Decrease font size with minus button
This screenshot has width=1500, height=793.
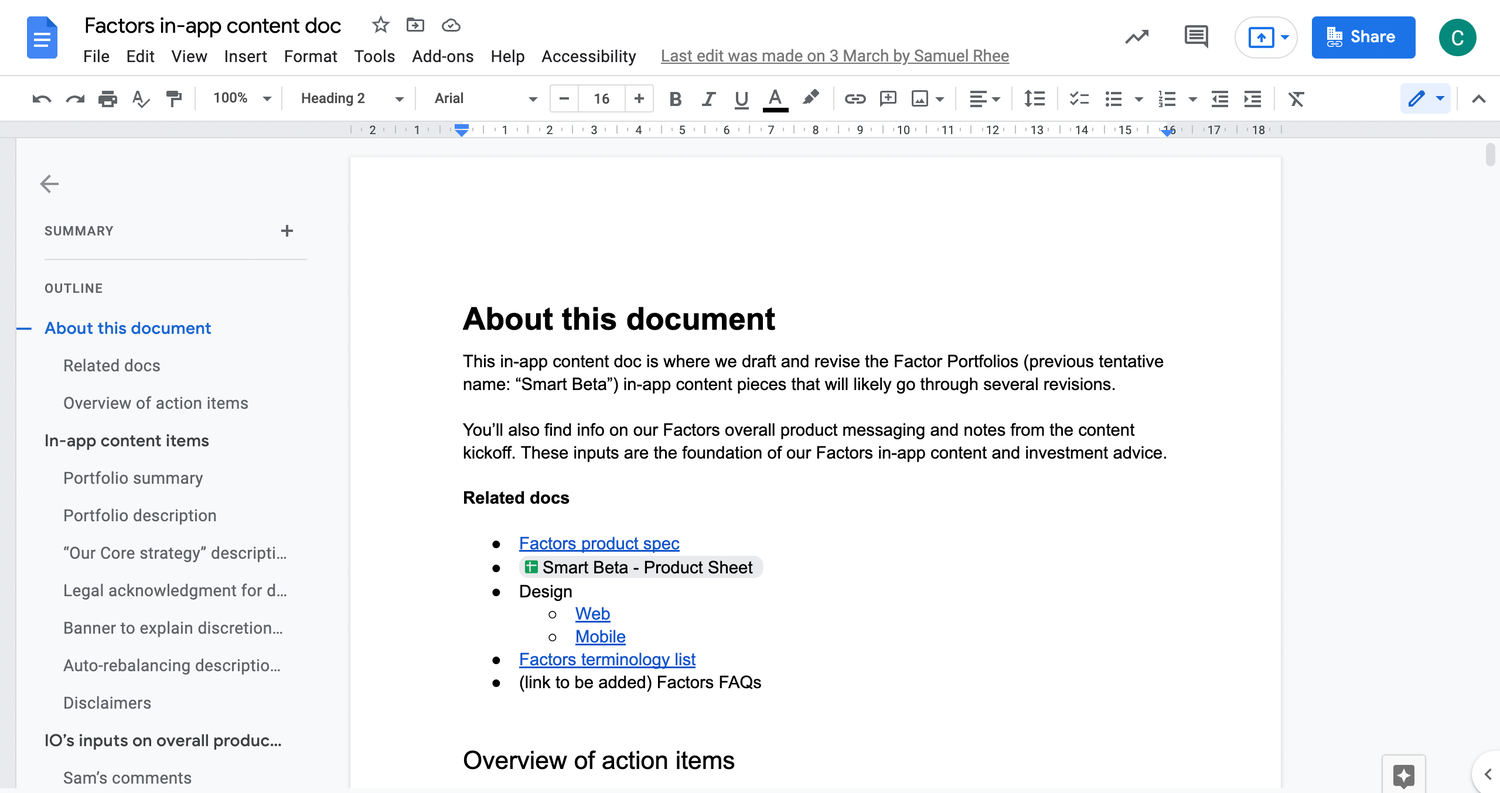click(x=564, y=98)
